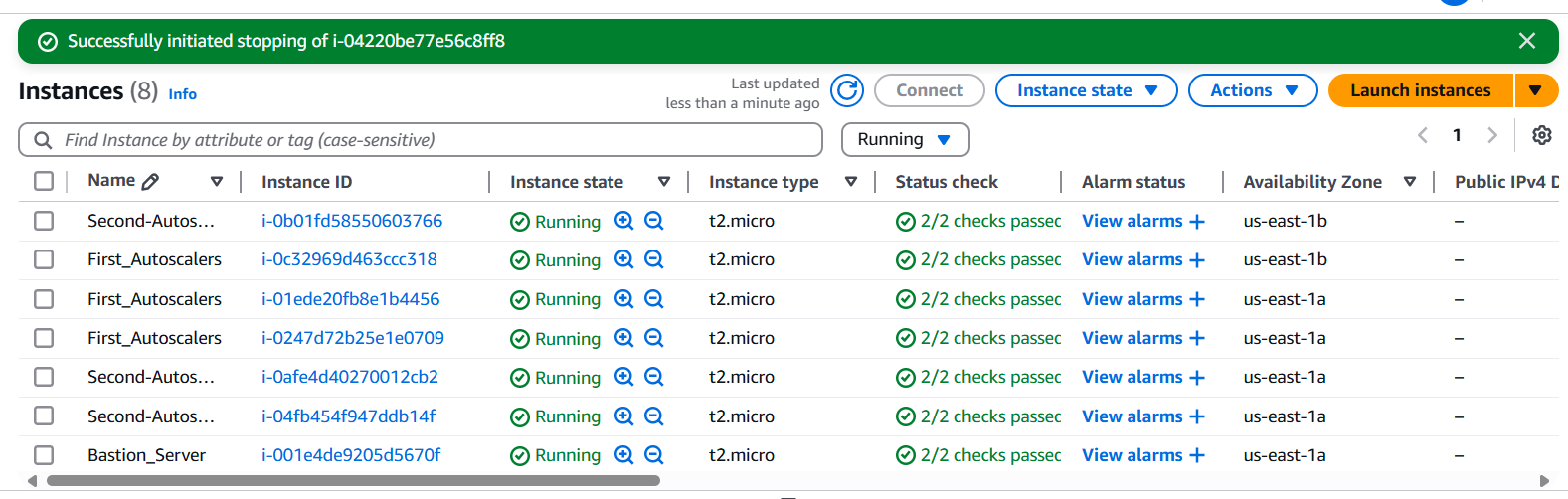Click the edit pencil icon beside Name header

(151, 181)
